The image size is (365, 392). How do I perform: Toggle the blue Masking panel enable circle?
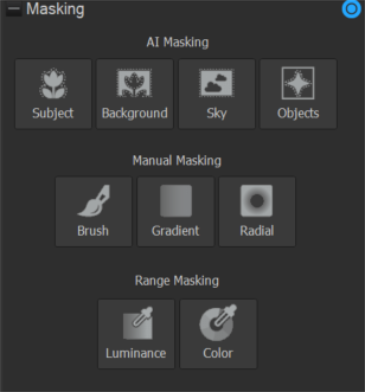pyautogui.click(x=351, y=9)
